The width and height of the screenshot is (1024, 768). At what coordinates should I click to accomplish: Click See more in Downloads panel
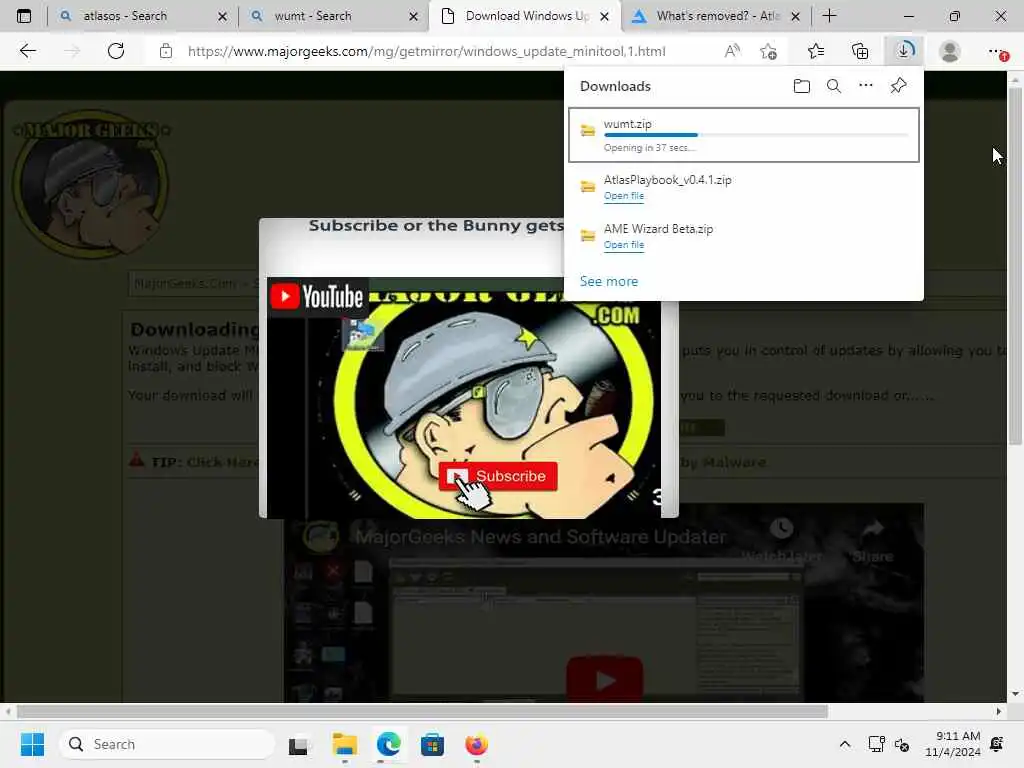tap(609, 281)
